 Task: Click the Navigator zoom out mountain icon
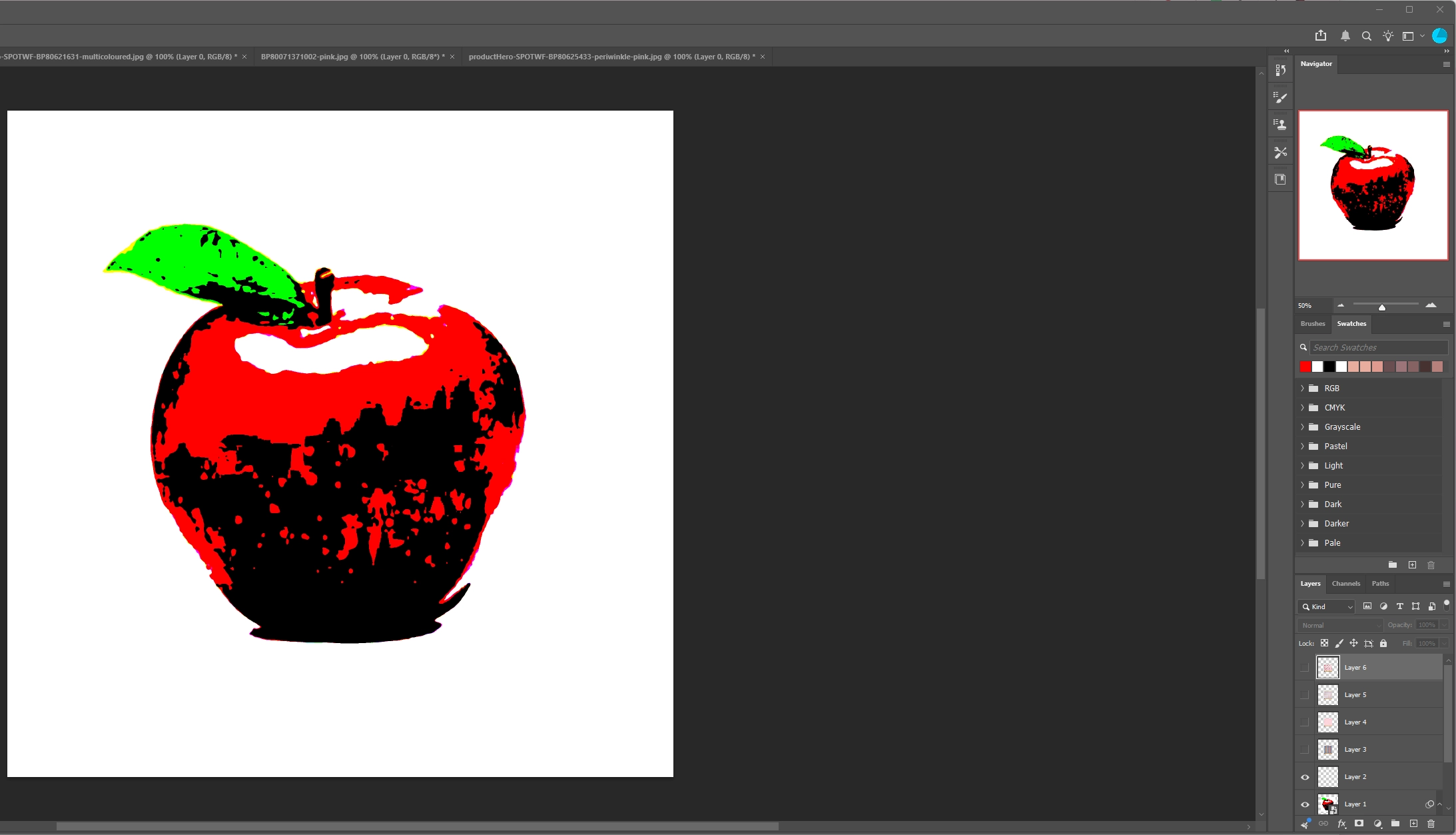coord(1341,305)
